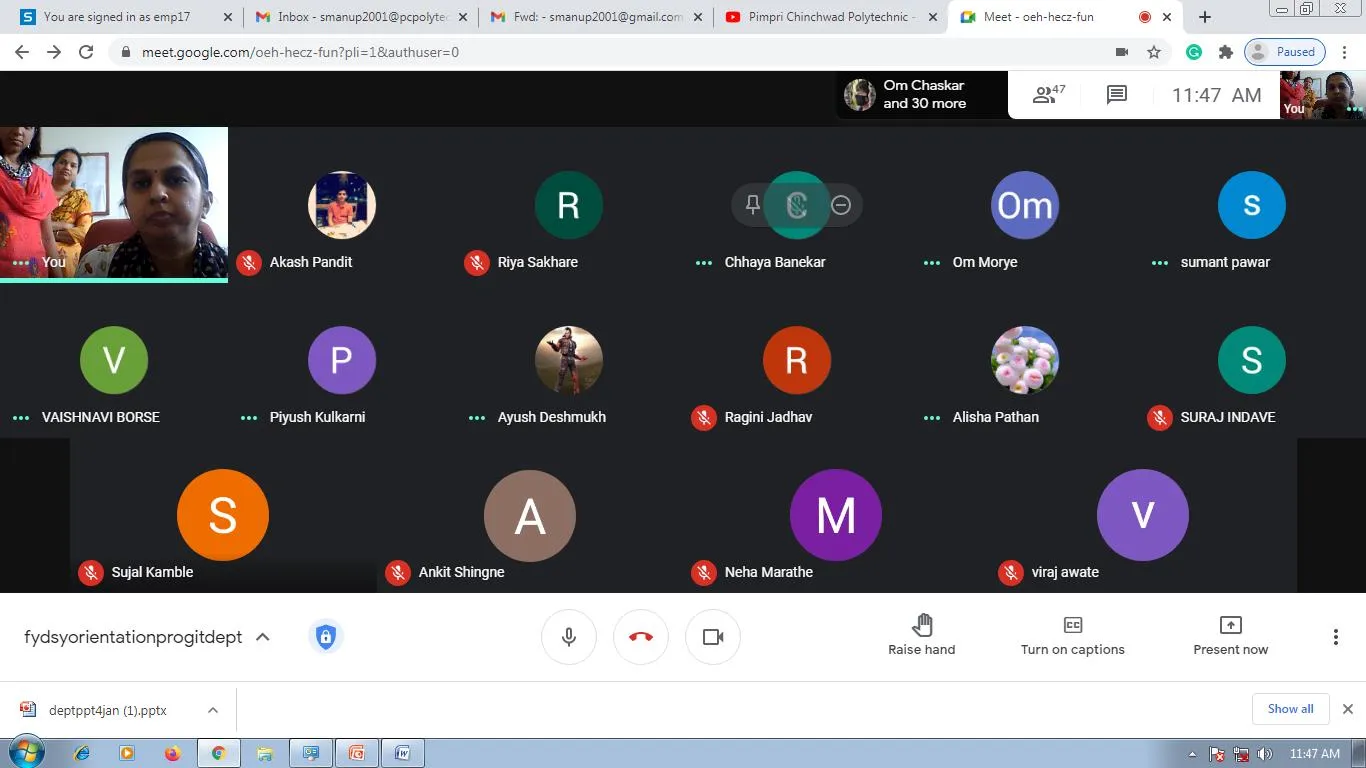Screen dimensions: 1366x768
Task: Show hidden system tray icons
Action: [x=1192, y=754]
